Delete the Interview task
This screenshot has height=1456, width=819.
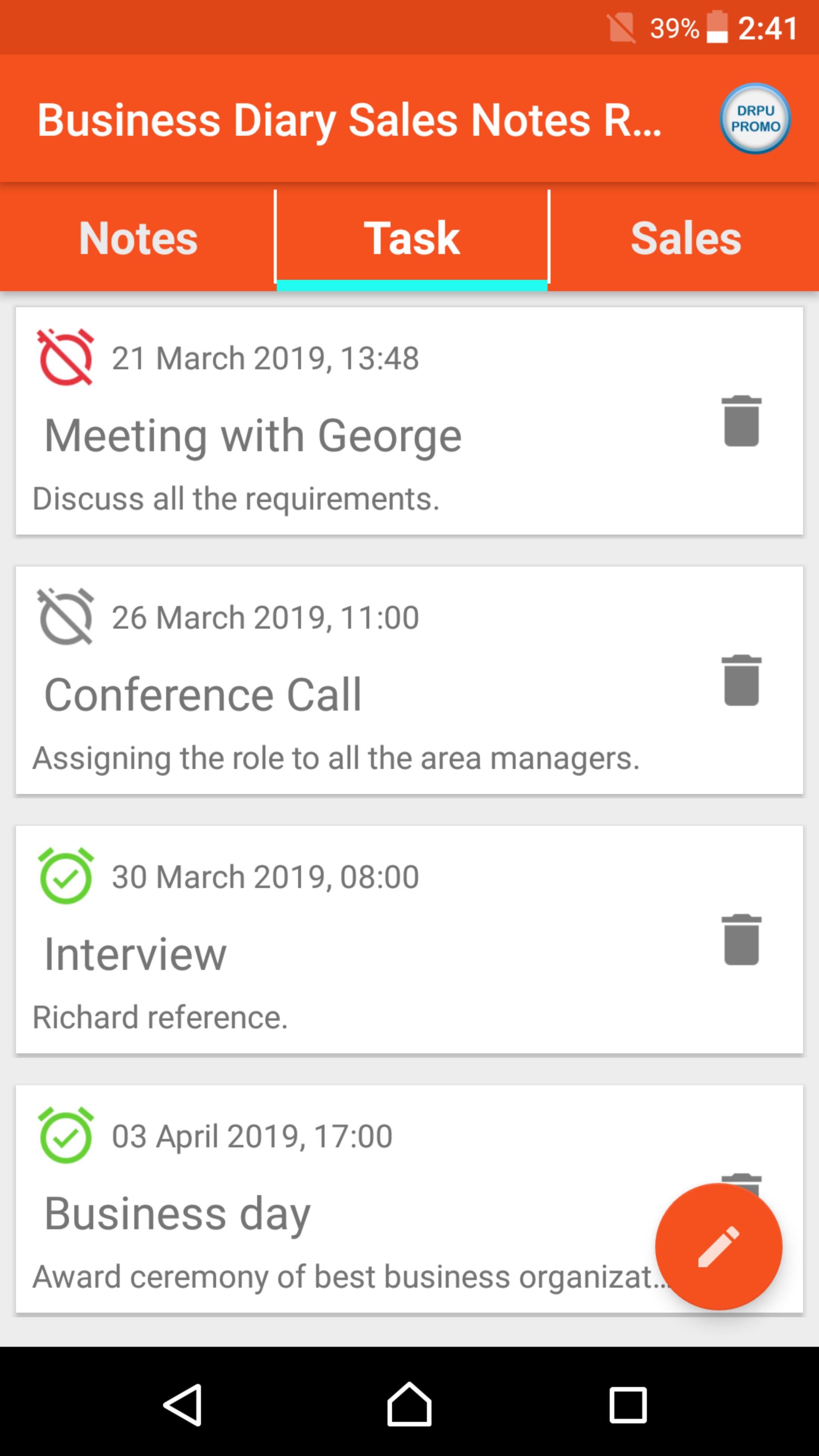pyautogui.click(x=741, y=940)
